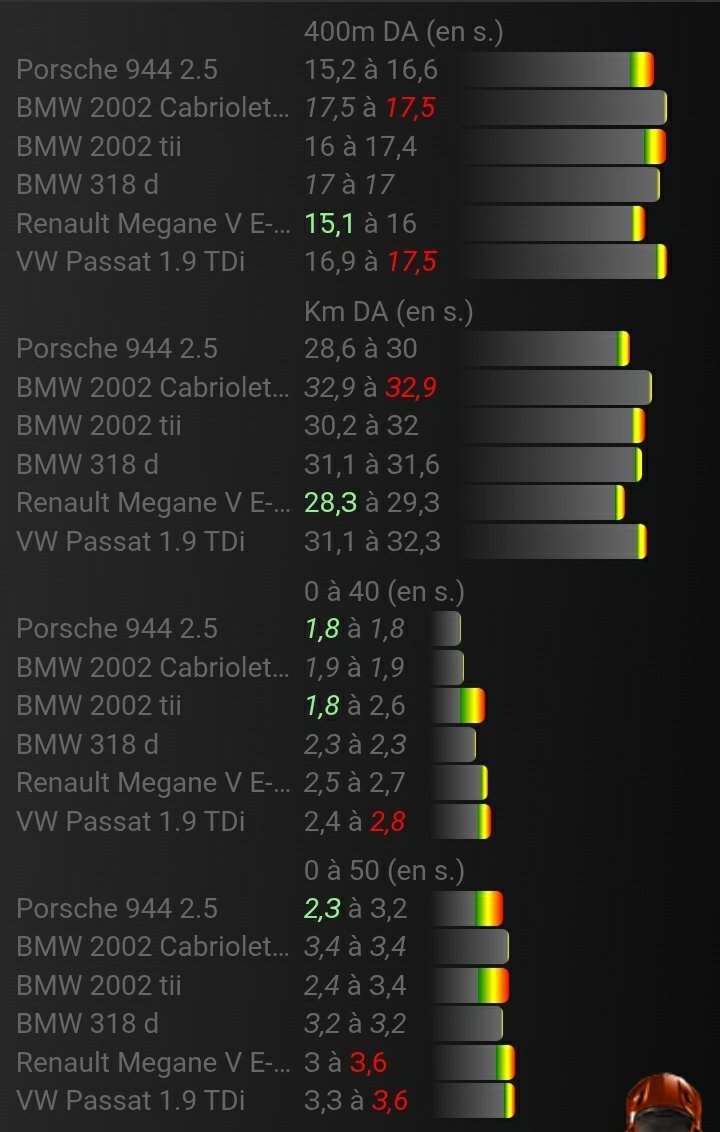Select the 'Km DA (en s.)' header
Screen dimensions: 720x1132
(x=389, y=312)
